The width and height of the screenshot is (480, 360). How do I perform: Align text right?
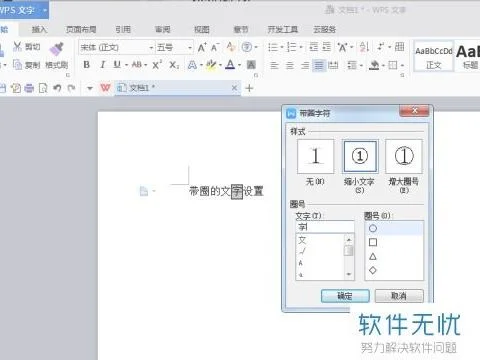(305, 65)
